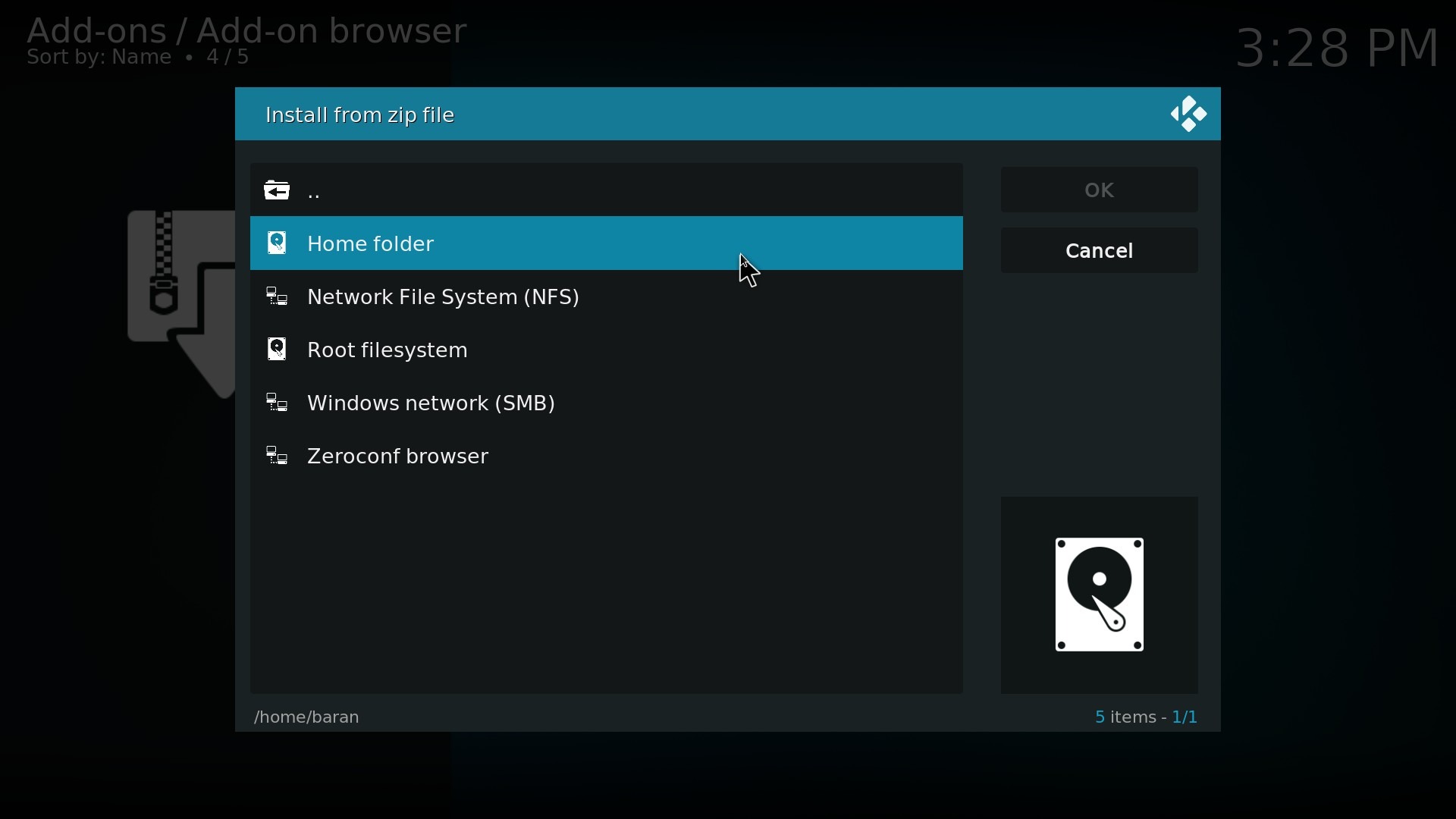Click the Windows network SMB icon
This screenshot has width=1456, height=819.
point(278,404)
